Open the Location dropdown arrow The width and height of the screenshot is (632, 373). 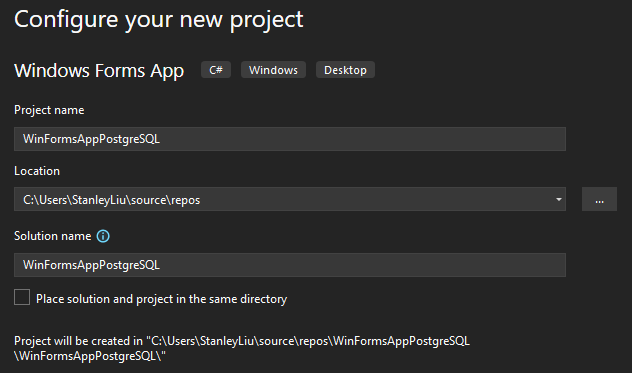[558, 199]
